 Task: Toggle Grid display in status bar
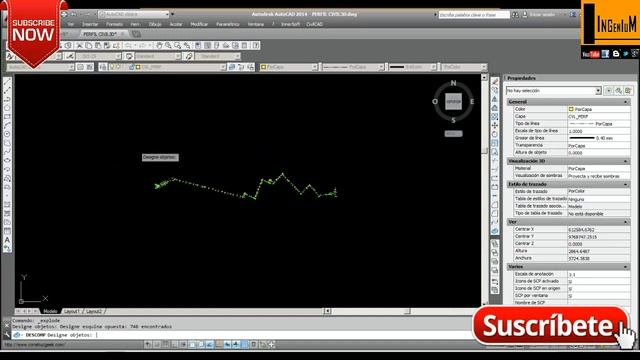click(x=166, y=345)
